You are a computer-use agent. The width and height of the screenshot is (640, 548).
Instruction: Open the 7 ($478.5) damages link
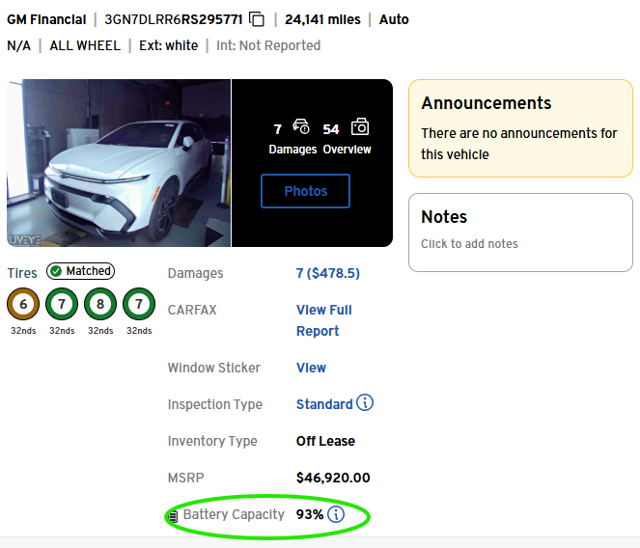(328, 273)
